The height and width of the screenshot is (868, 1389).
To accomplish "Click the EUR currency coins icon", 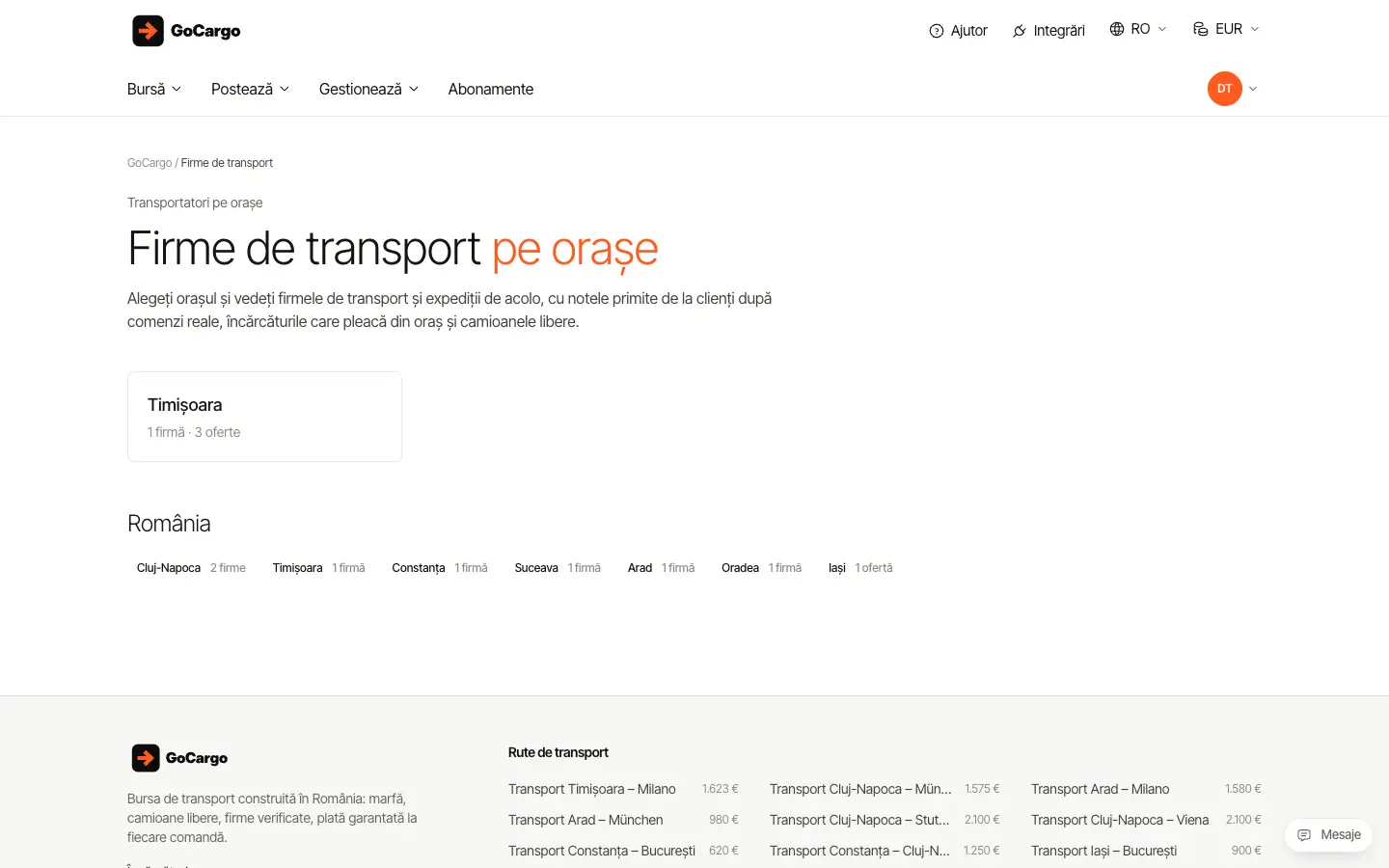I will (x=1201, y=29).
